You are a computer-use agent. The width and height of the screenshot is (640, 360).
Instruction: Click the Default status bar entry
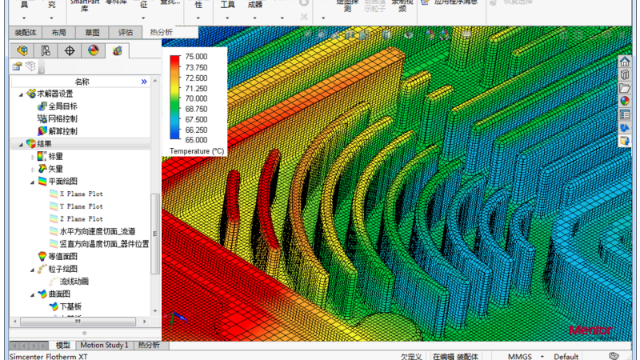point(566,356)
